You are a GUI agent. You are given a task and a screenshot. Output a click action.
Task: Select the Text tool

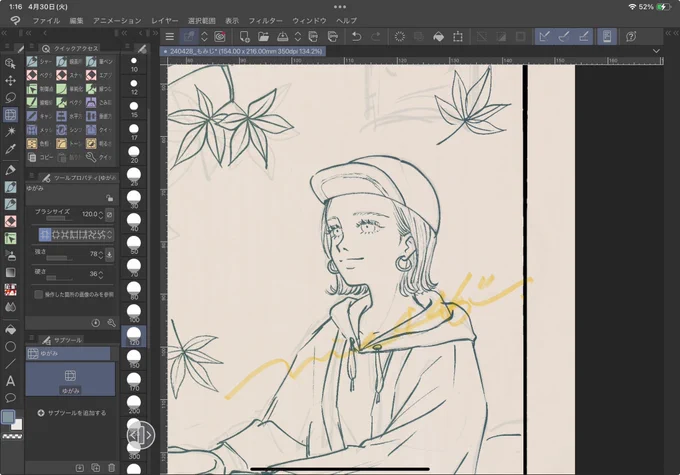10,381
